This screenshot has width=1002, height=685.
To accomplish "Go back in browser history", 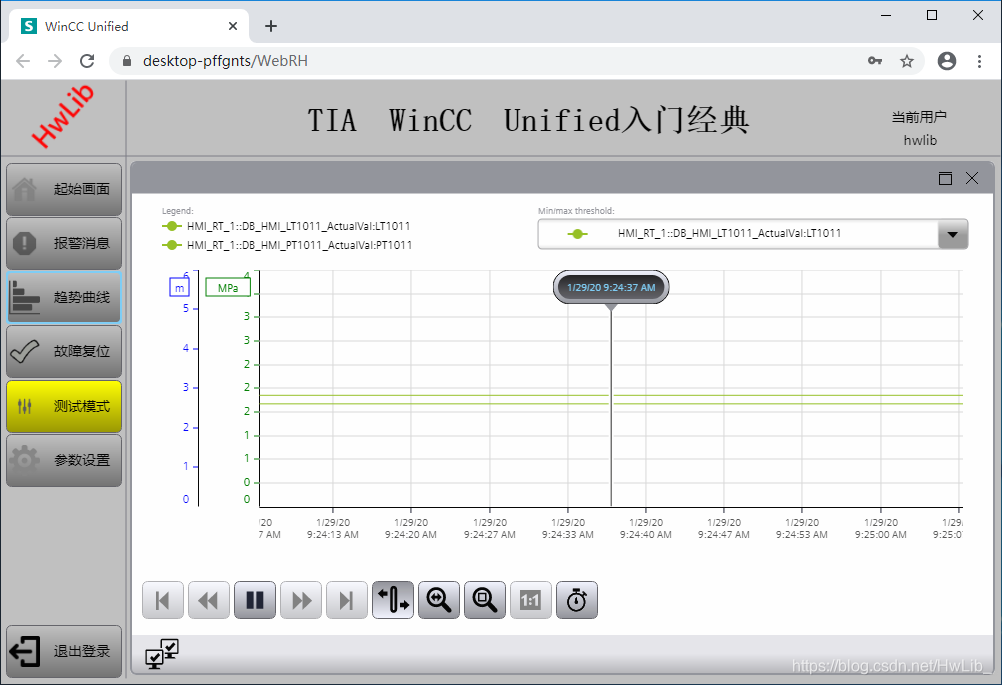I will pos(23,61).
